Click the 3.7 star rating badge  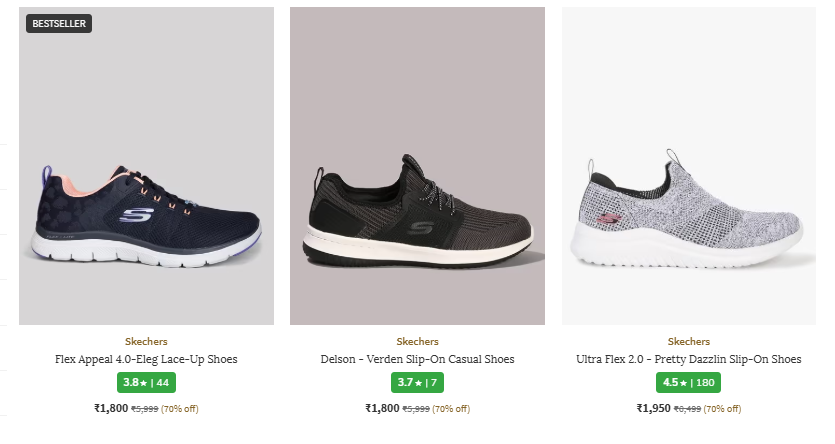point(417,382)
